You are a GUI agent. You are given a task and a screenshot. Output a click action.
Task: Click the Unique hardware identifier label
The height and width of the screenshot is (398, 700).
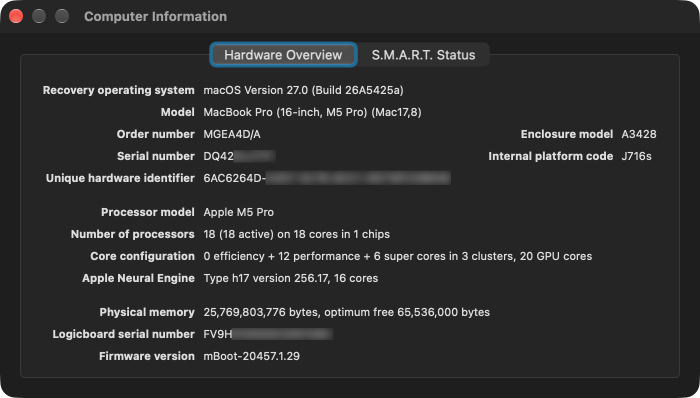pos(120,178)
